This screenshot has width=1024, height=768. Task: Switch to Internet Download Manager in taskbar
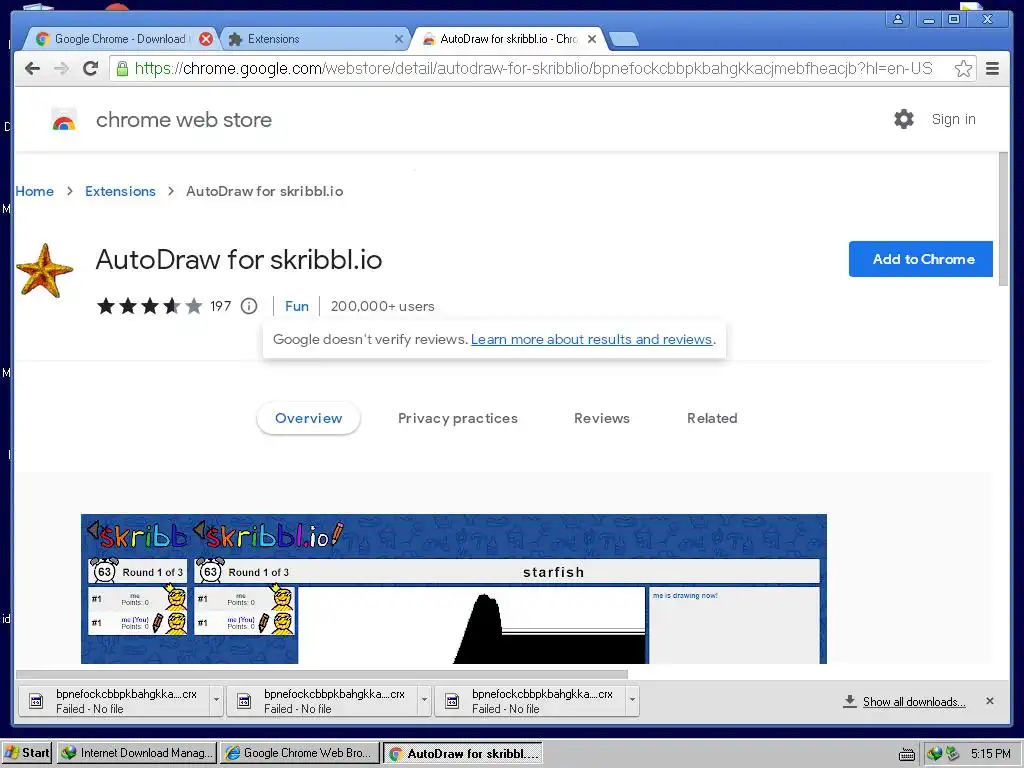(x=137, y=753)
